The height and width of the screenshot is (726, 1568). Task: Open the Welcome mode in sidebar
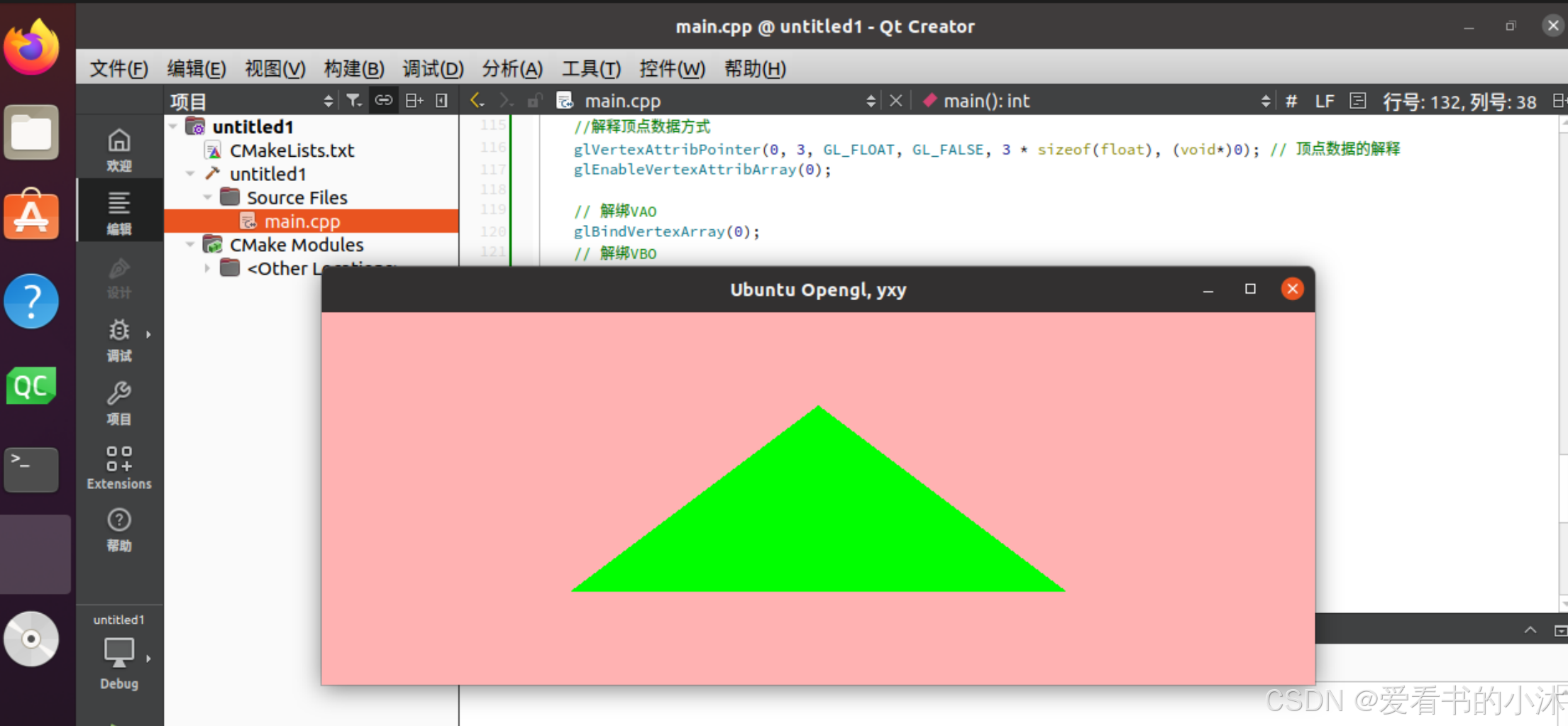[118, 150]
